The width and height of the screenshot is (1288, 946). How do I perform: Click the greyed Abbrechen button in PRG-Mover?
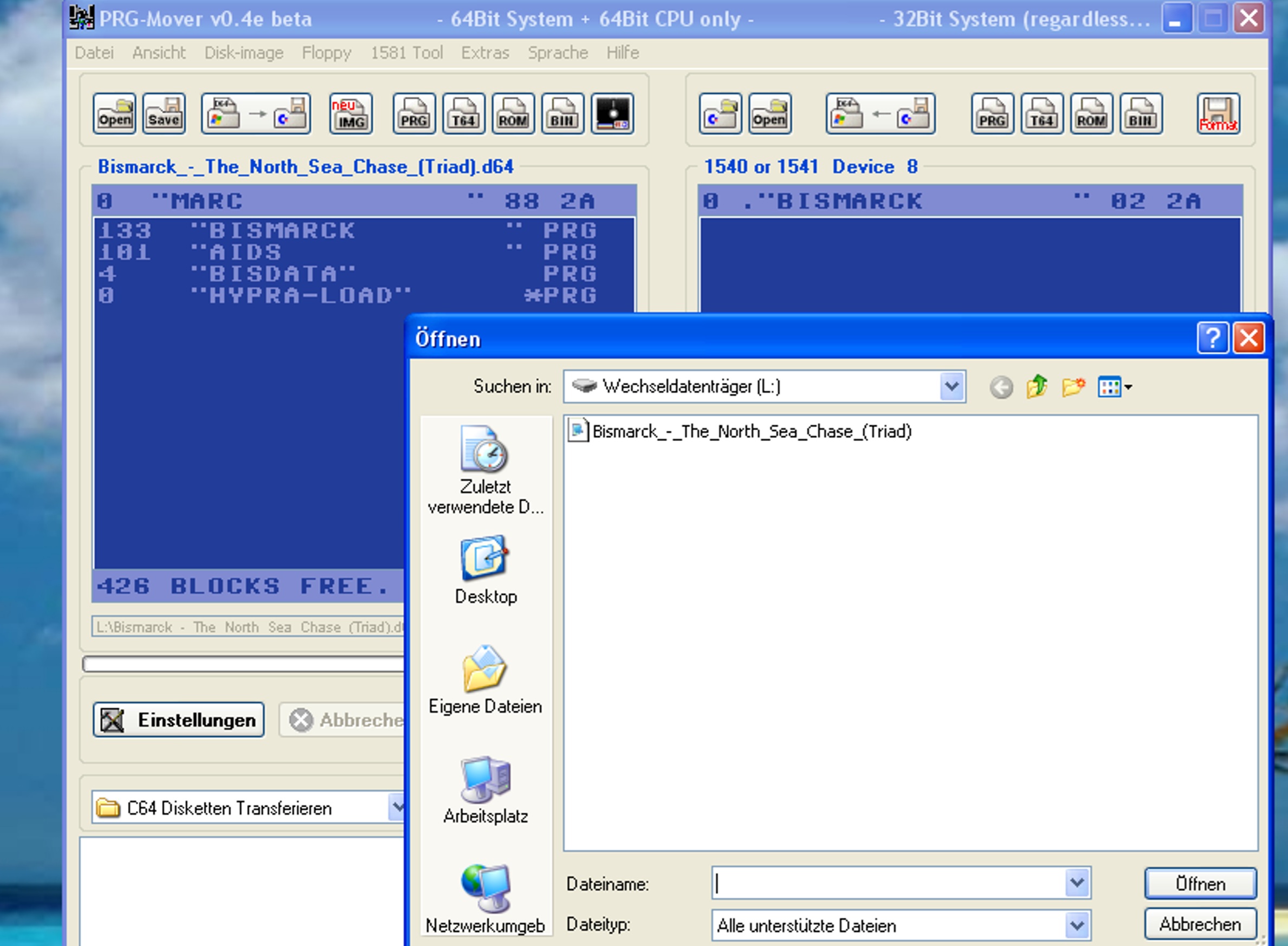click(342, 719)
